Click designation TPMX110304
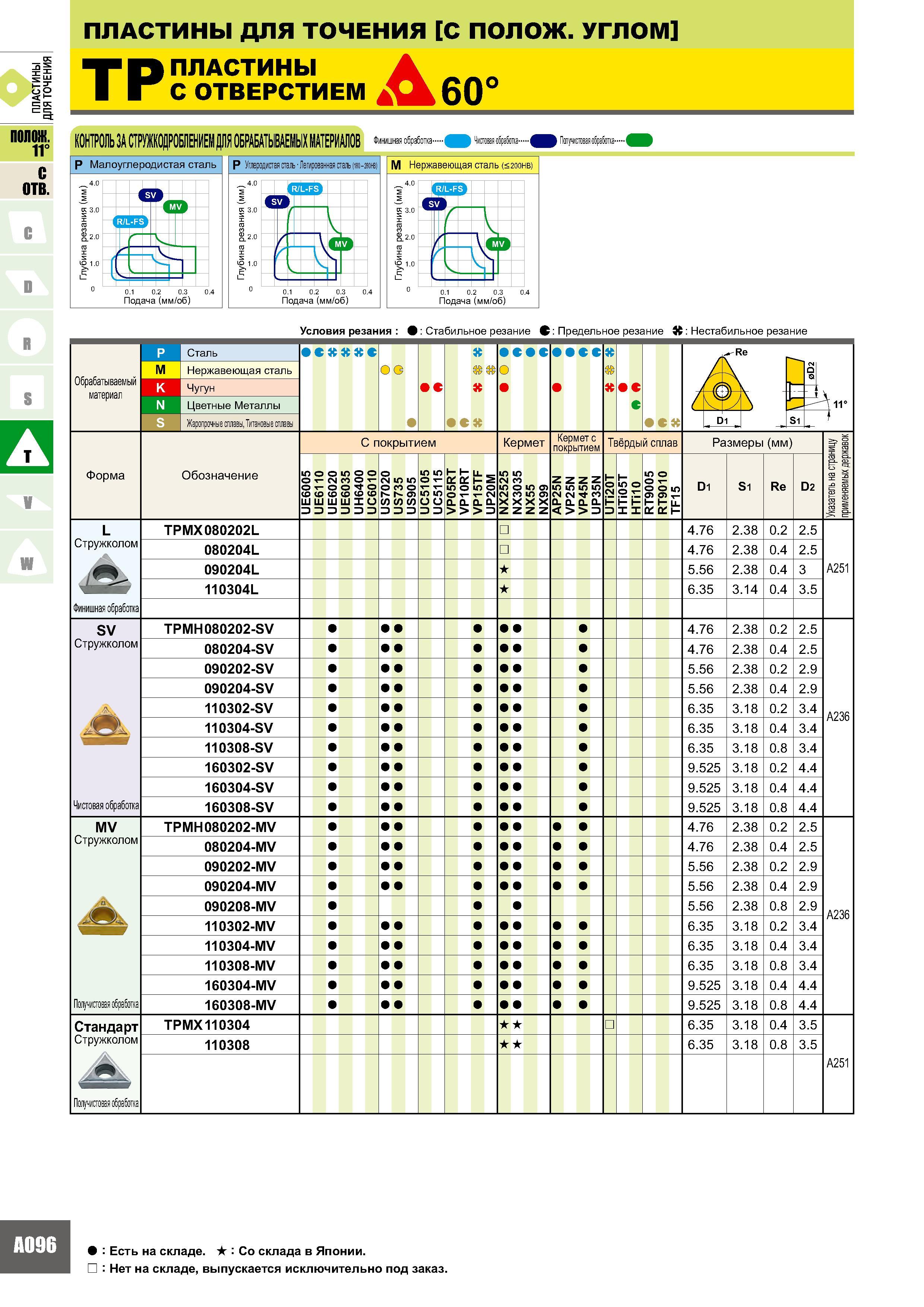 pos(207,1025)
